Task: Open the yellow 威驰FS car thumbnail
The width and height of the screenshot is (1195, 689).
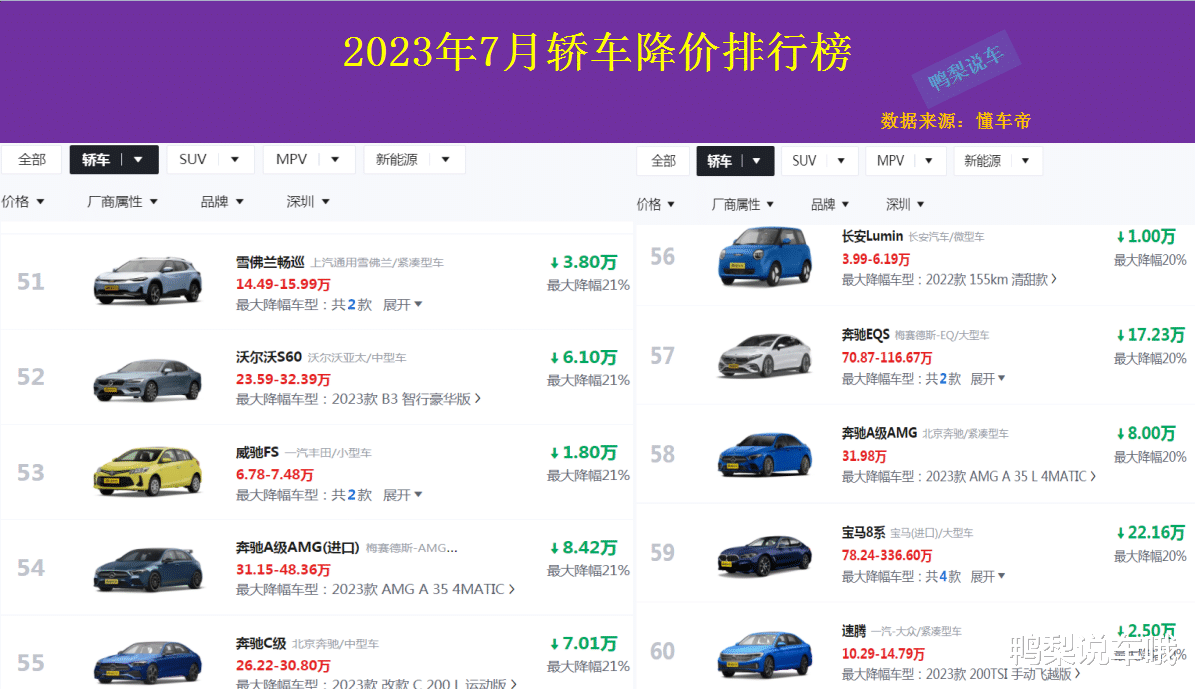Action: (x=148, y=471)
